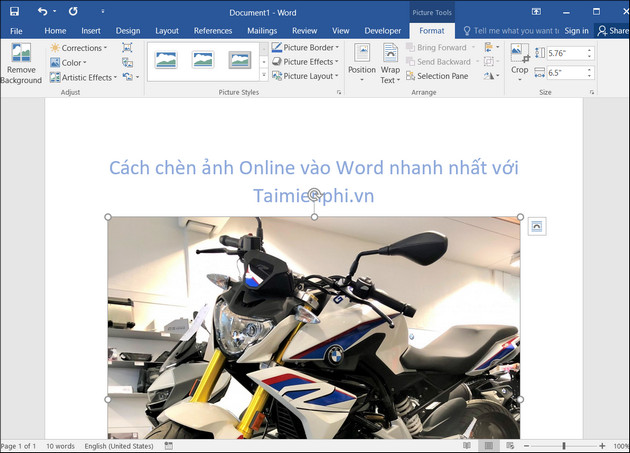Click the Redo/Repeat arrow in title bar
The width and height of the screenshot is (630, 453).
(x=73, y=11)
